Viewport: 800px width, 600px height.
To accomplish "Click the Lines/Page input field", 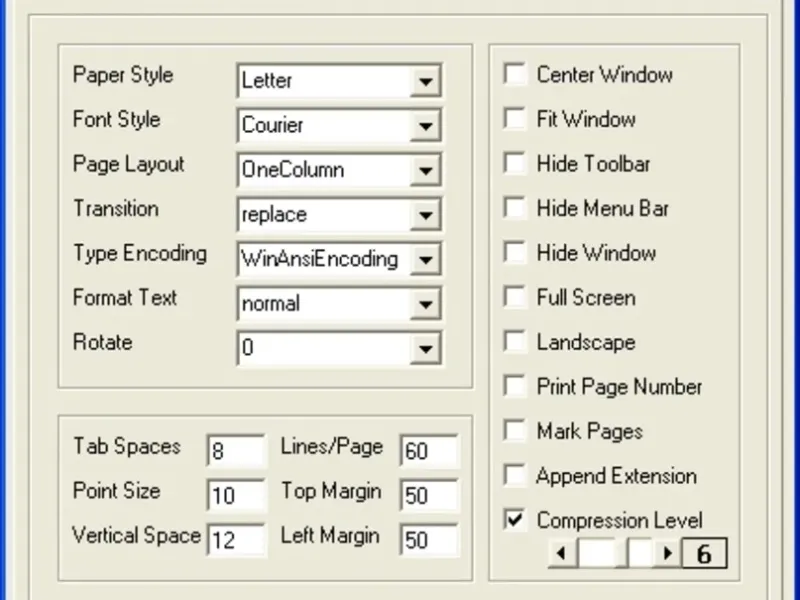I will click(x=429, y=451).
